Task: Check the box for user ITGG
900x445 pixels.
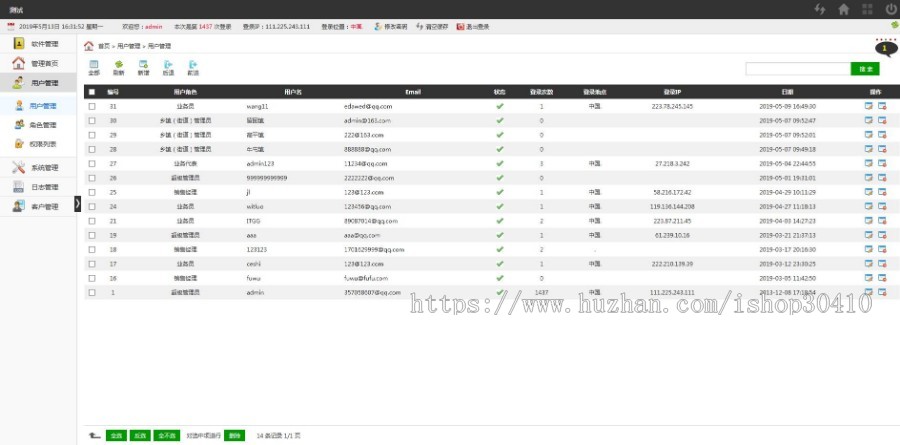Action: (x=92, y=221)
